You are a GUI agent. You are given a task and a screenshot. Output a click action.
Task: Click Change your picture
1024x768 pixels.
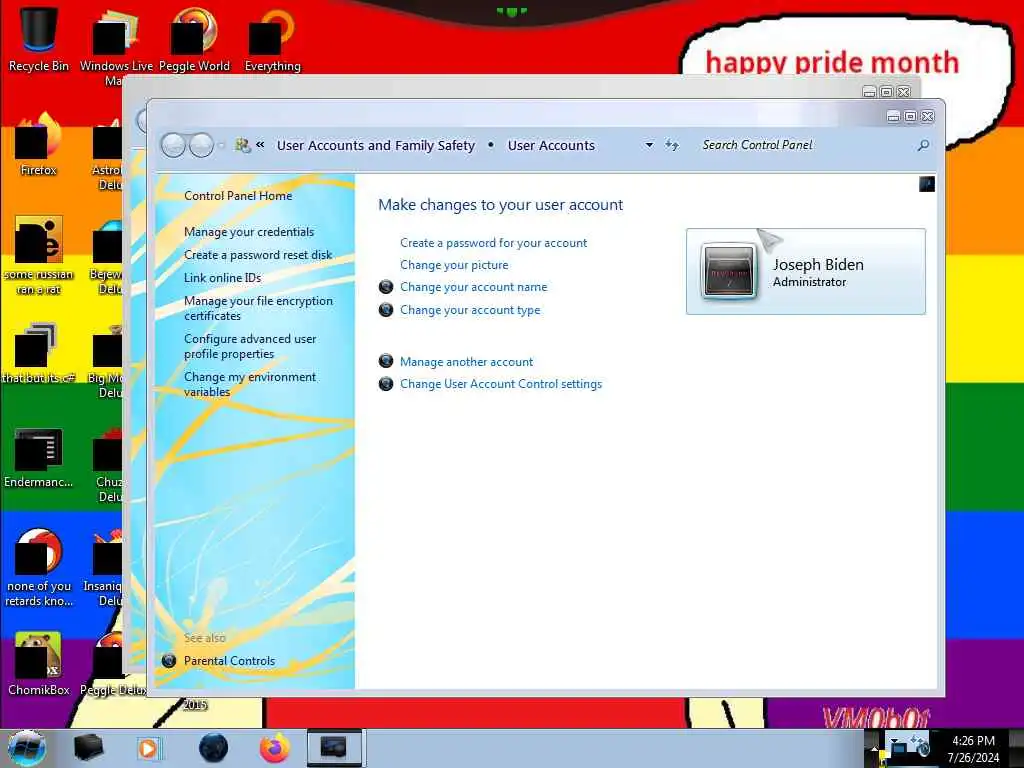pyautogui.click(x=454, y=265)
